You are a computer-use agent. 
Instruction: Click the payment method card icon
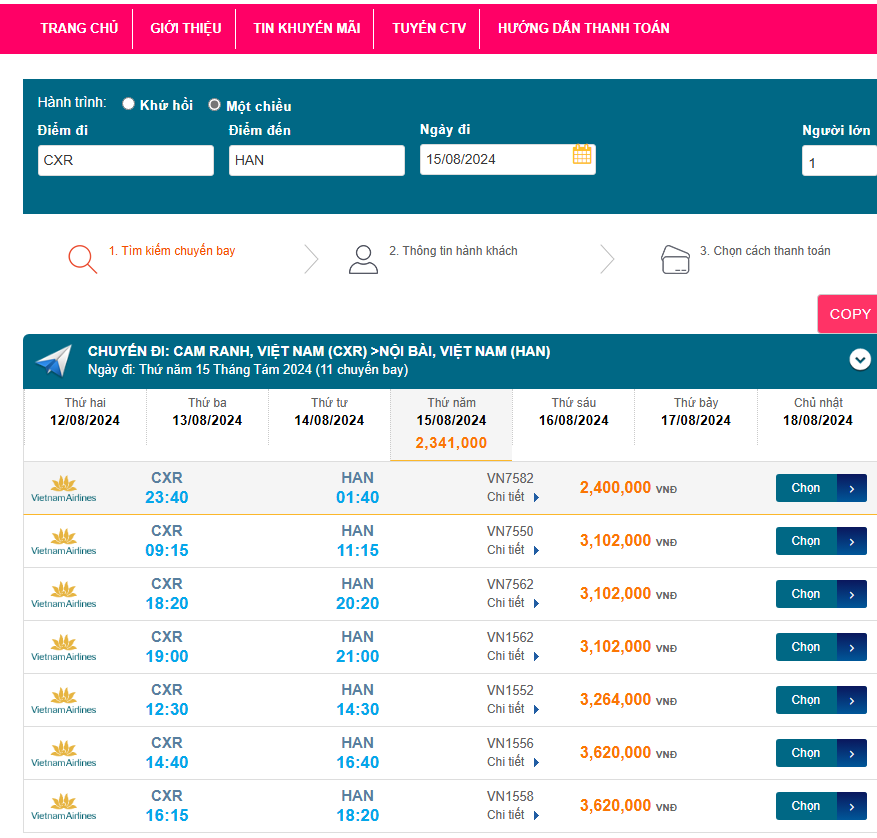pyautogui.click(x=676, y=259)
